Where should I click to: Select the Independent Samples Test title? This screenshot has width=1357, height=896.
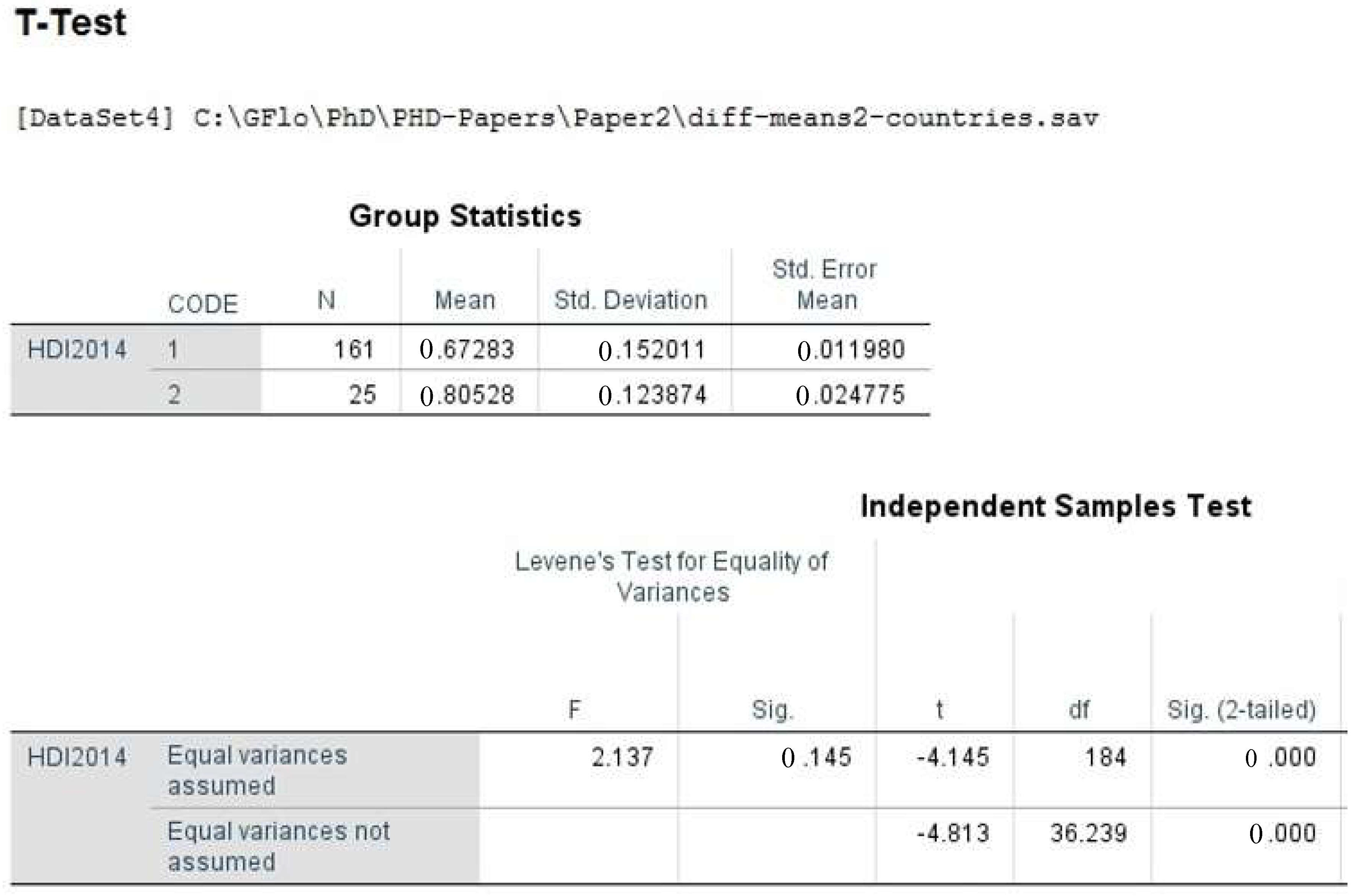(1055, 507)
